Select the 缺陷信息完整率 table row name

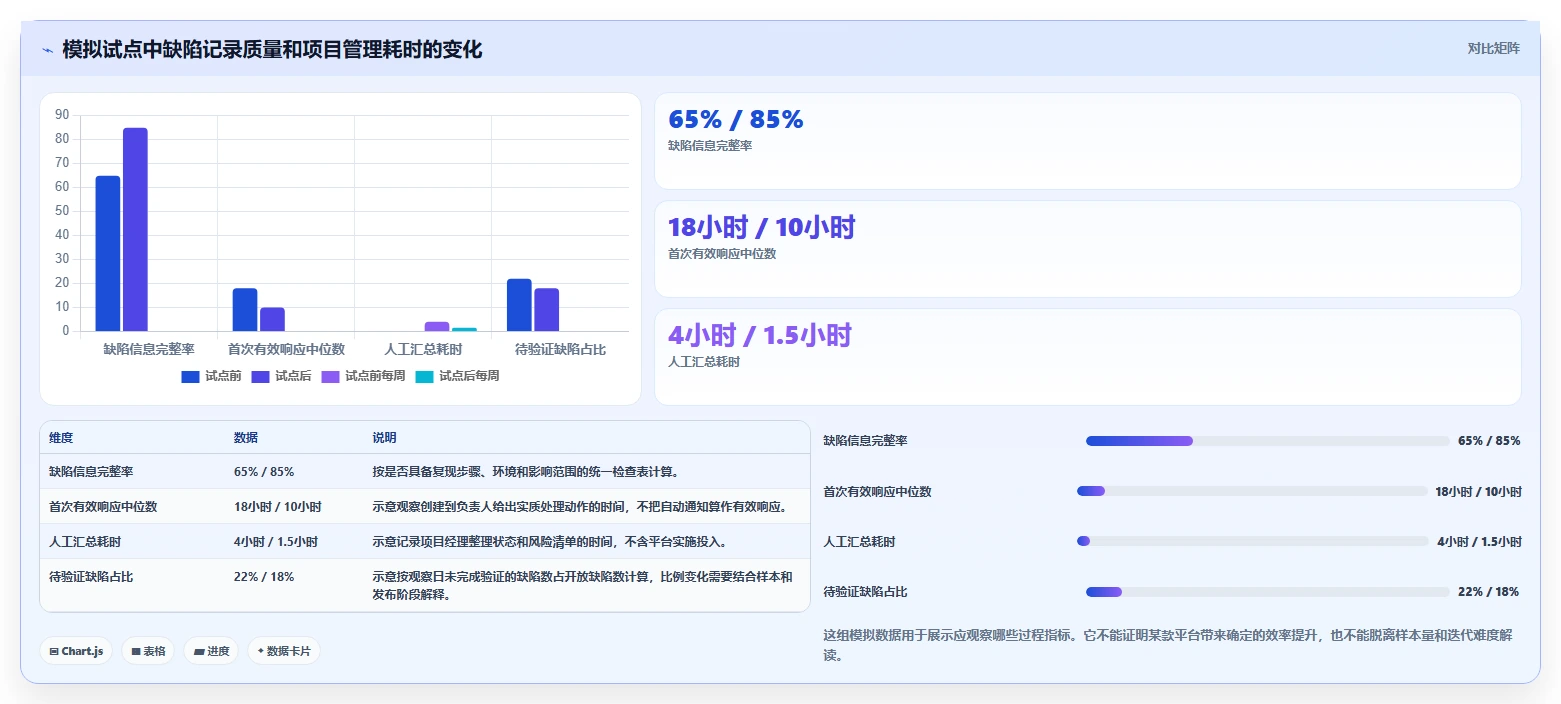tap(91, 471)
